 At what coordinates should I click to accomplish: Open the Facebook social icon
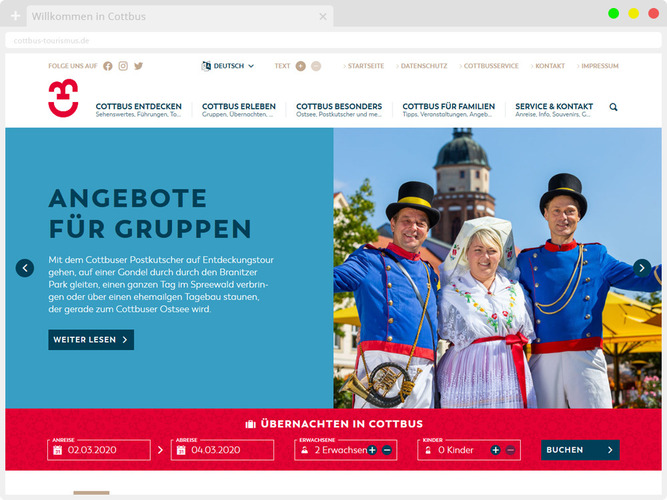coord(108,66)
